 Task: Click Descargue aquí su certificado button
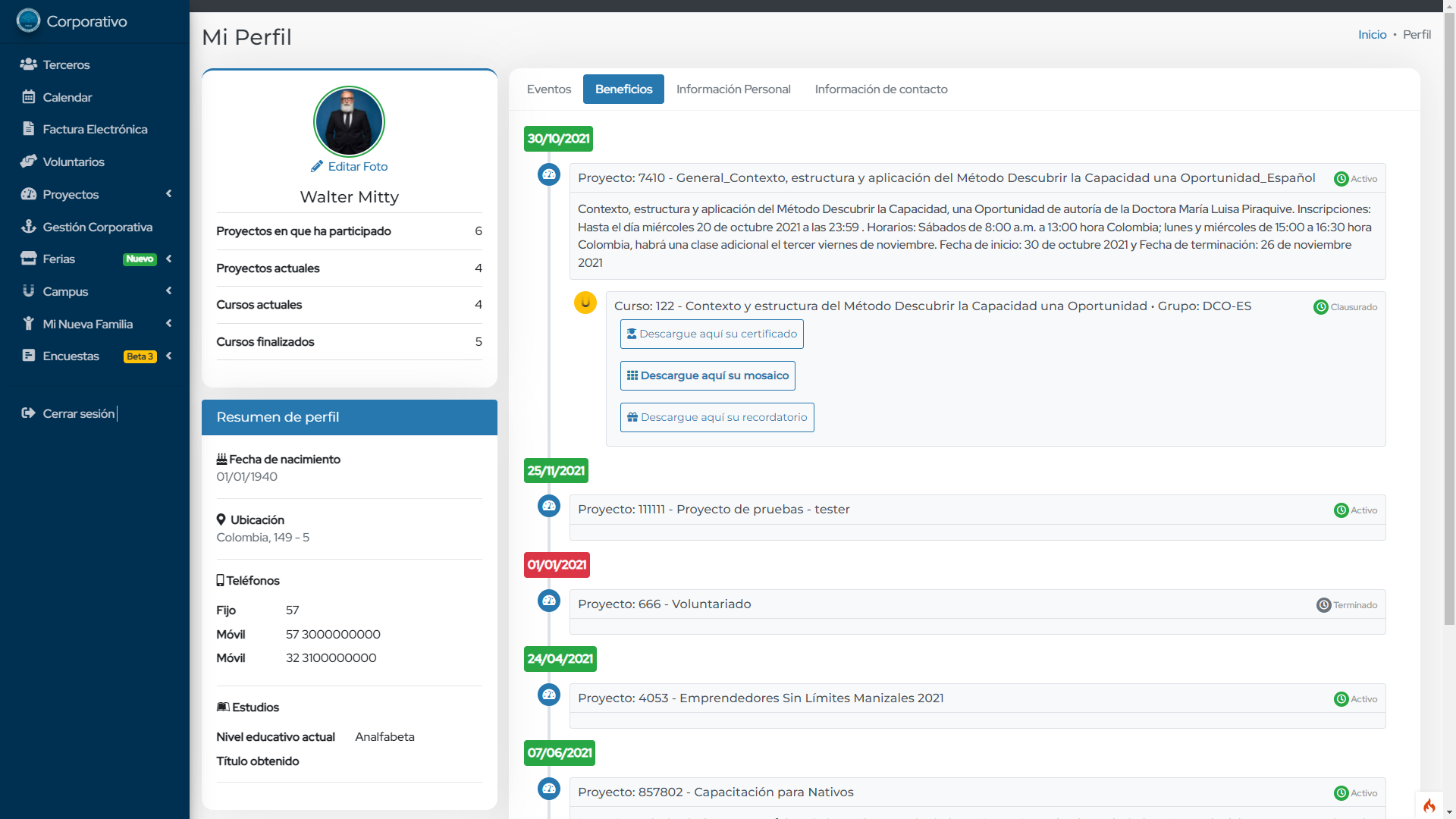tap(711, 334)
